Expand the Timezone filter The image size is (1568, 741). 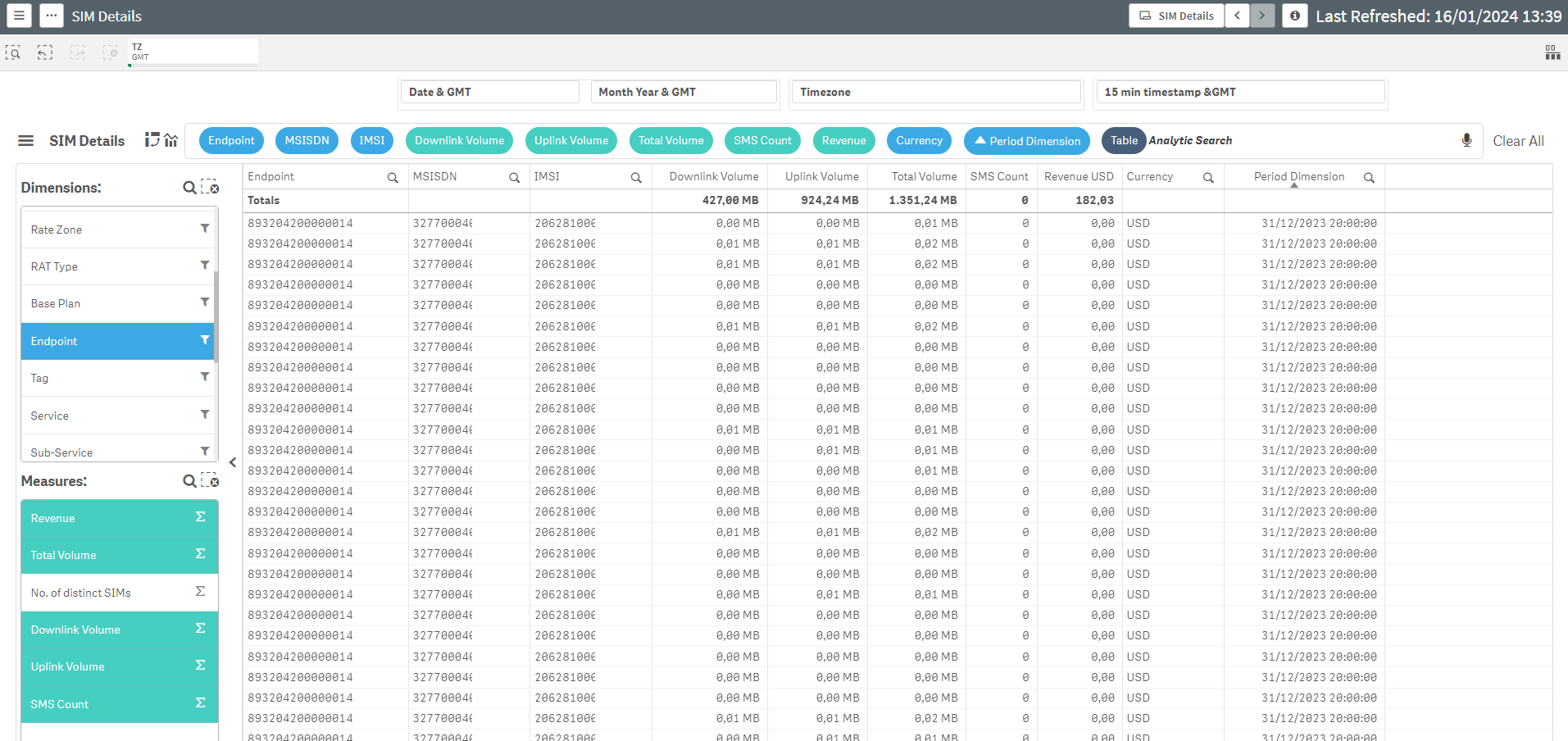tap(935, 92)
